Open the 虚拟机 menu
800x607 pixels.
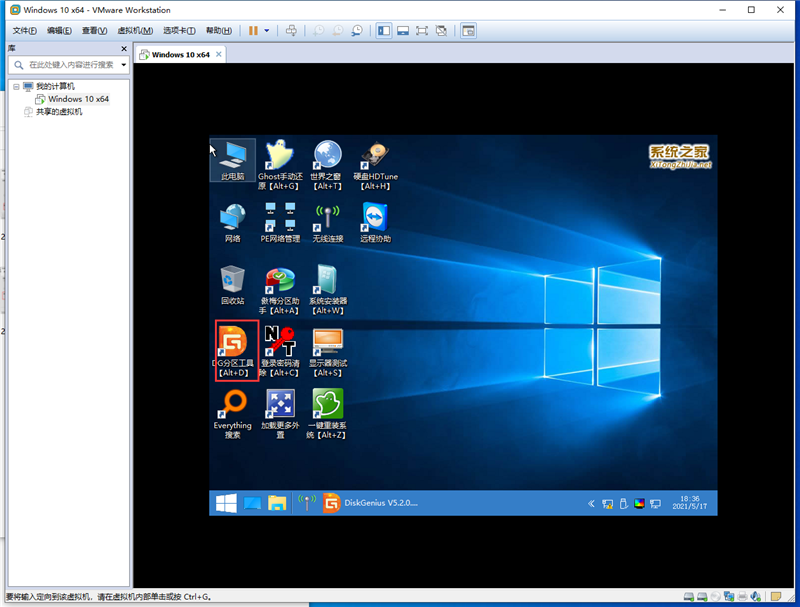pyautogui.click(x=137, y=30)
